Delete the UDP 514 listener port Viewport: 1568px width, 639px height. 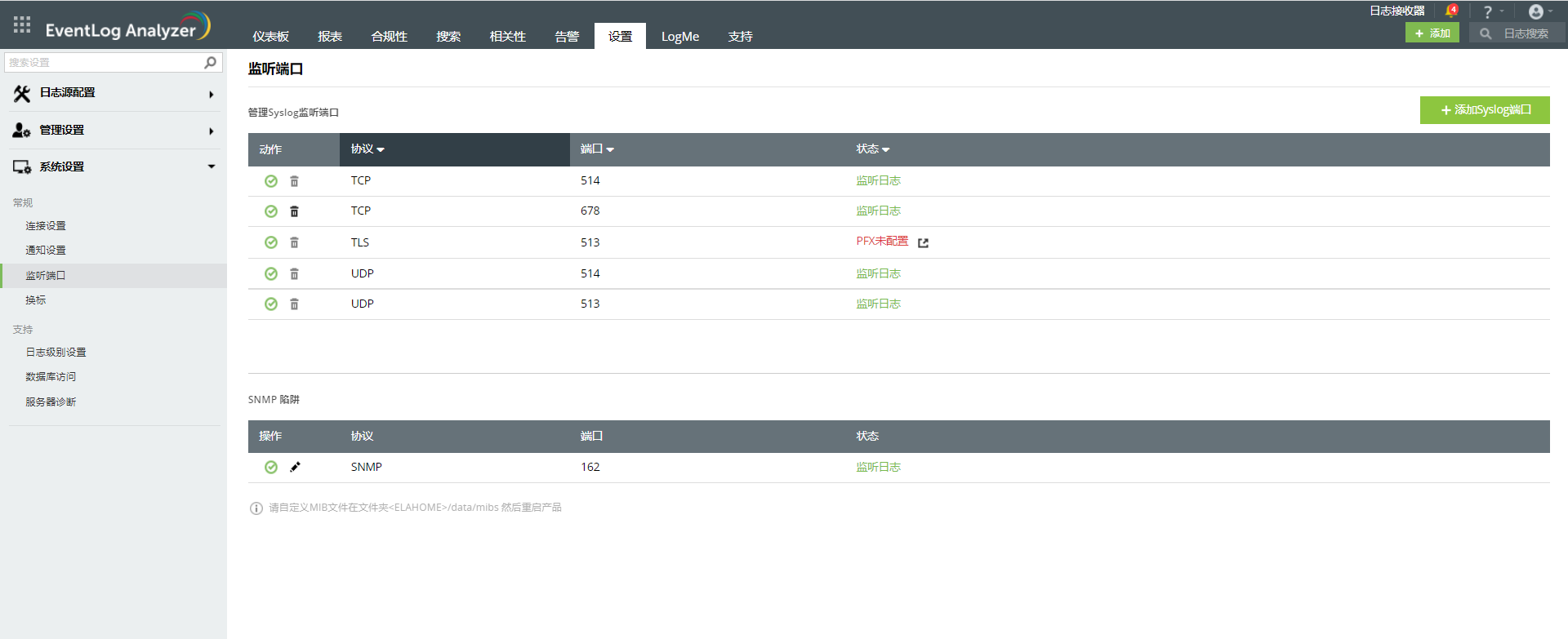point(294,273)
